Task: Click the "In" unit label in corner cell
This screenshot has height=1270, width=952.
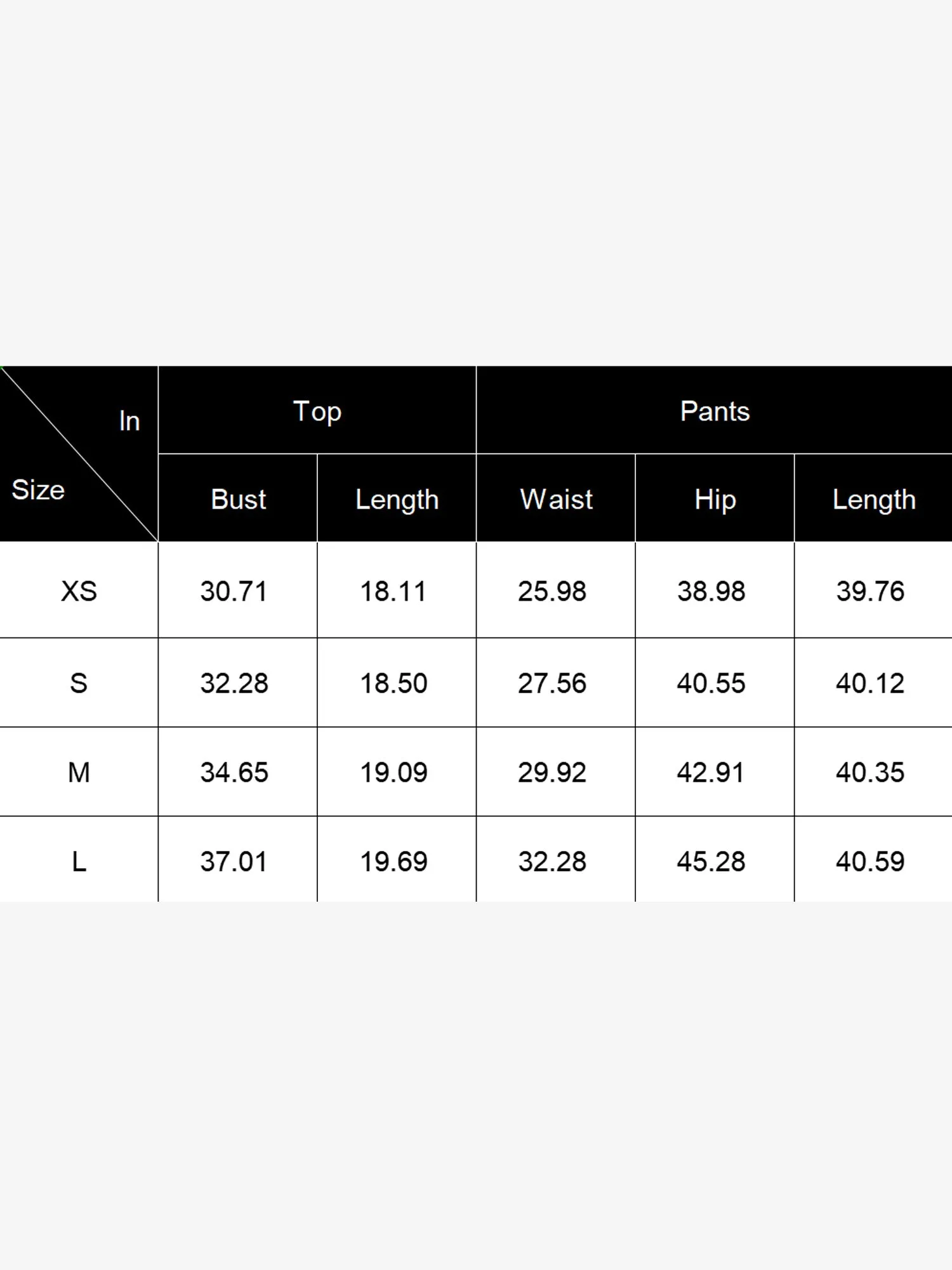Action: tap(129, 421)
